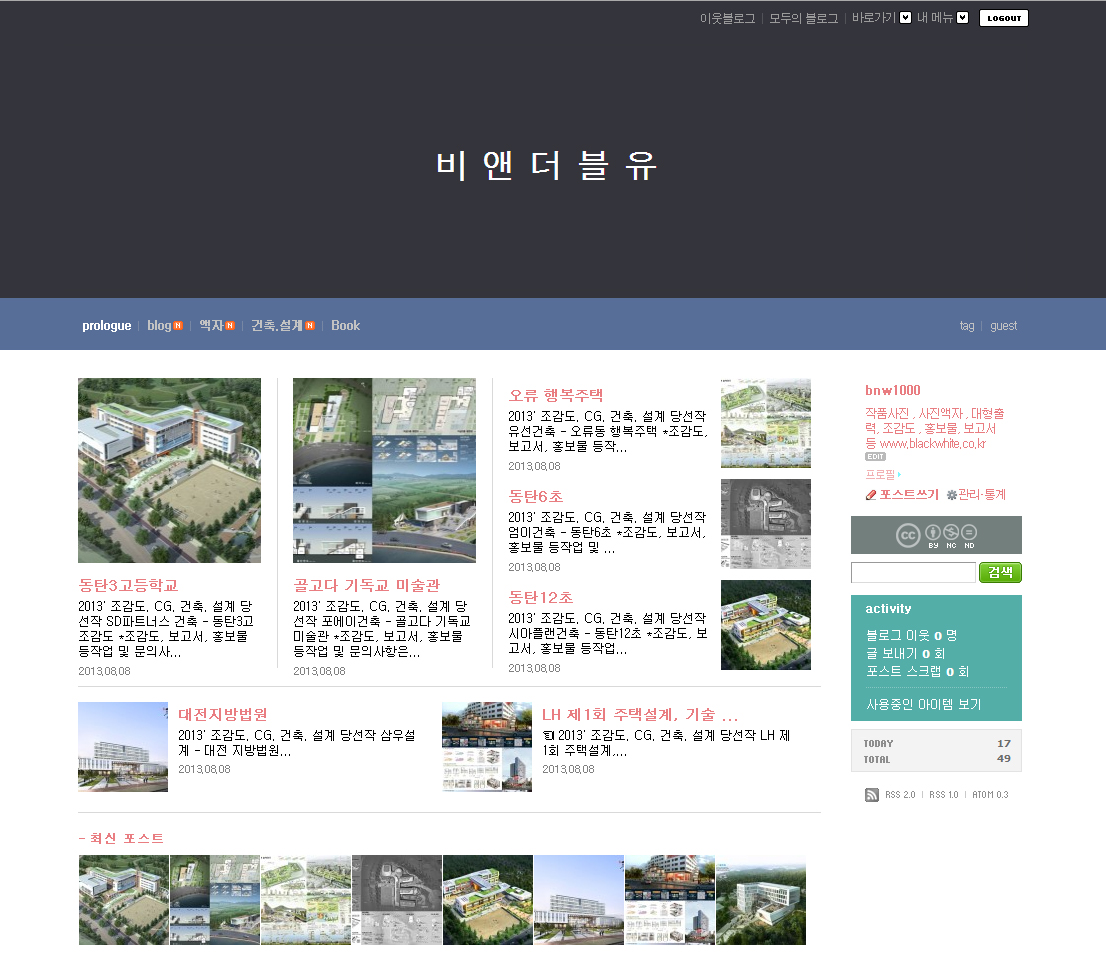Click the gear icon beside 관리·통계

(951, 495)
